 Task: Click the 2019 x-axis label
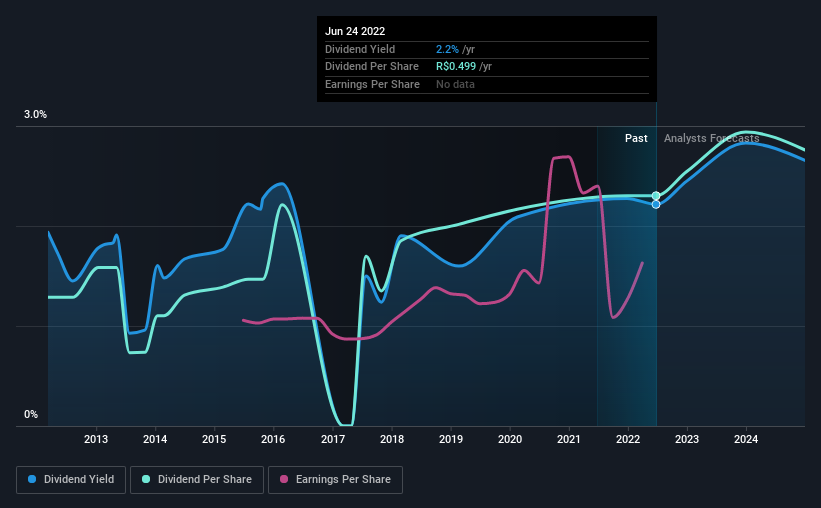pyautogui.click(x=451, y=439)
